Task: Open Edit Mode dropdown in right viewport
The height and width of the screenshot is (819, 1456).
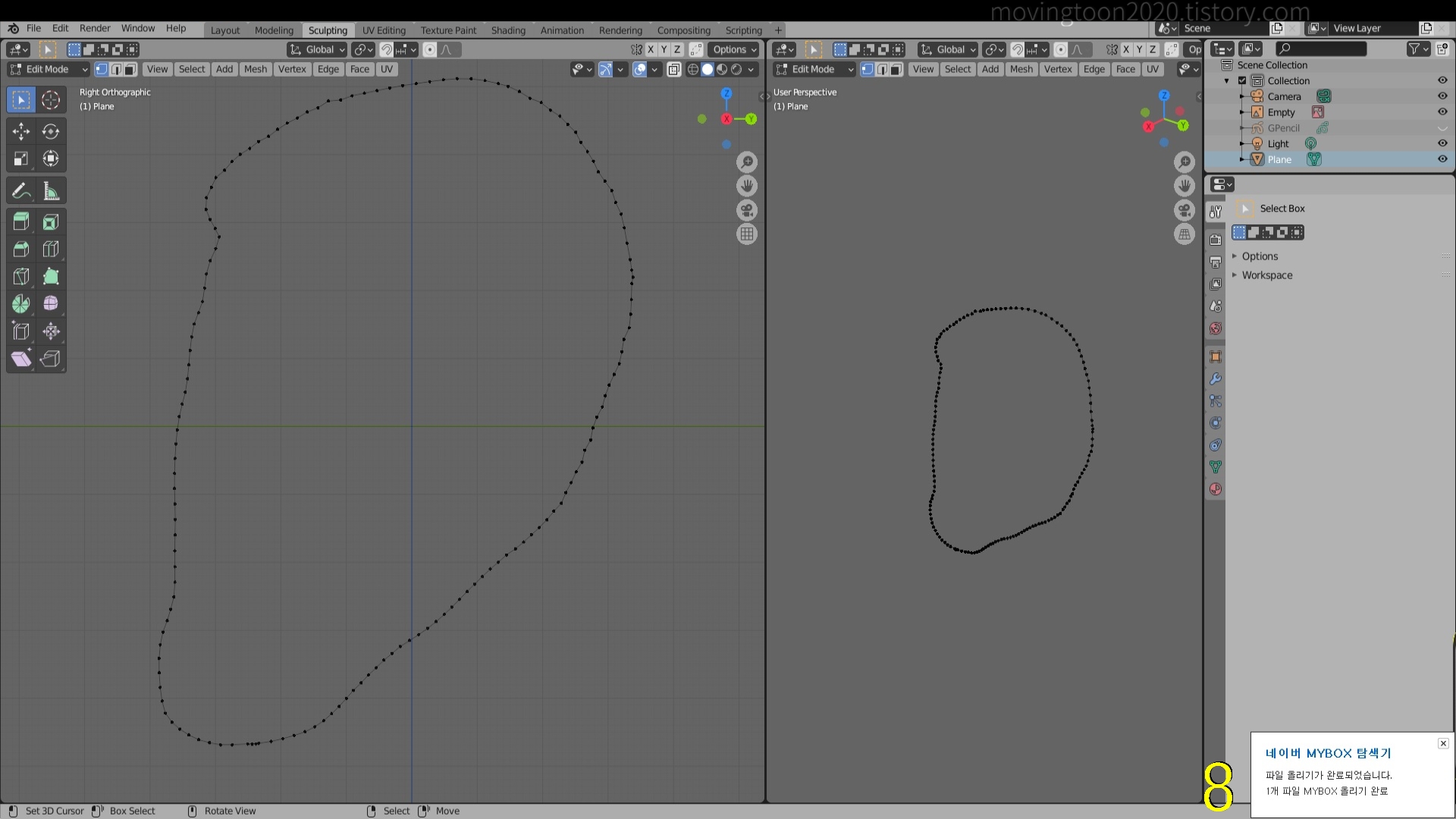Action: tap(814, 69)
